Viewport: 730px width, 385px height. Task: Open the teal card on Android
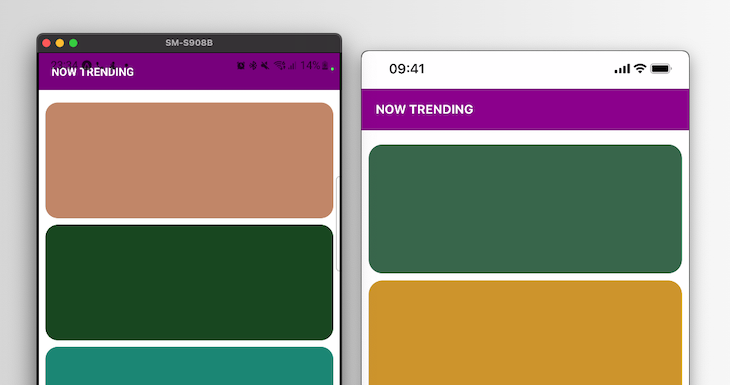pyautogui.click(x=189, y=366)
